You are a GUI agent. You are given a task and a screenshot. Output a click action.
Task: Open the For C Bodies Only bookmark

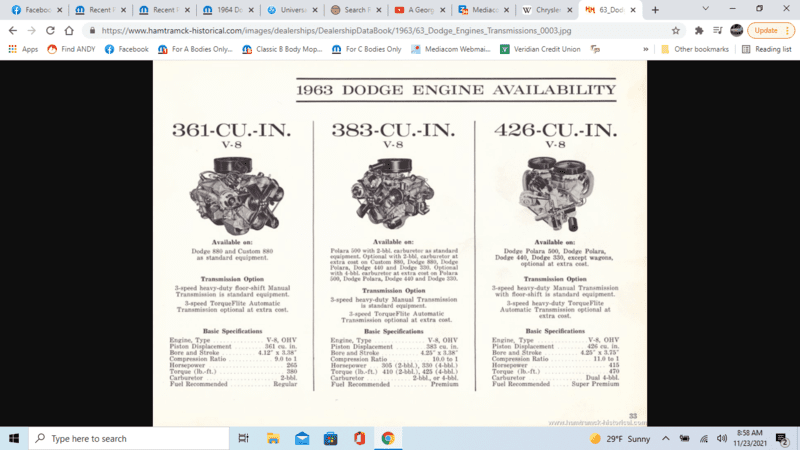366,49
